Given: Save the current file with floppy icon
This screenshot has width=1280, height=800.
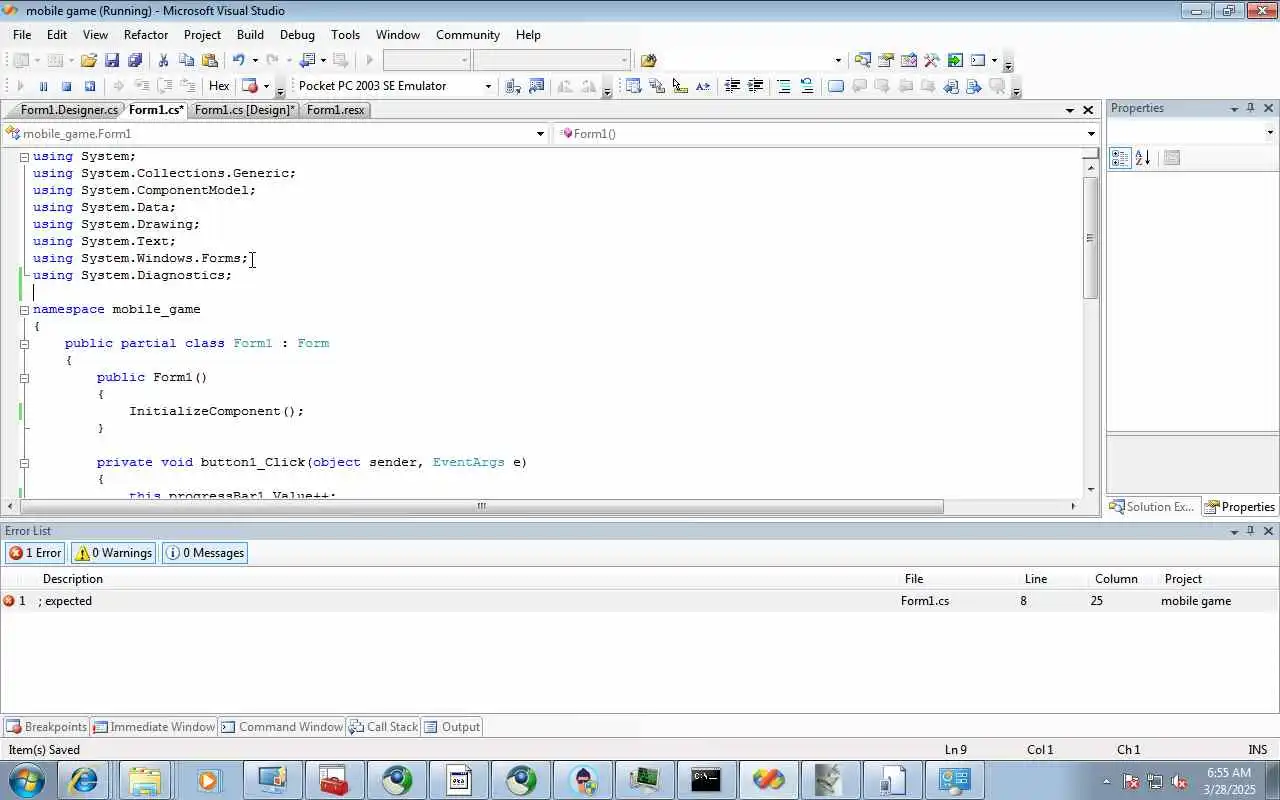Looking at the screenshot, I should coord(112,60).
